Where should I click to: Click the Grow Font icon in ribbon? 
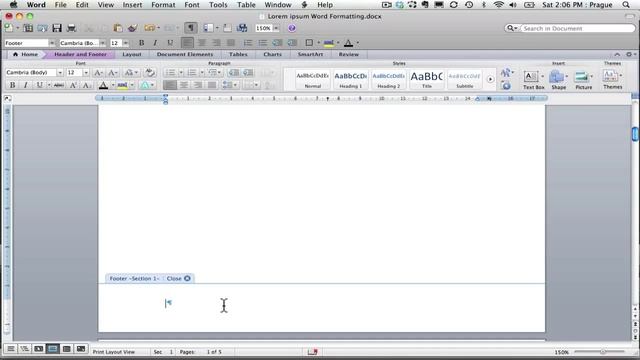point(98,73)
